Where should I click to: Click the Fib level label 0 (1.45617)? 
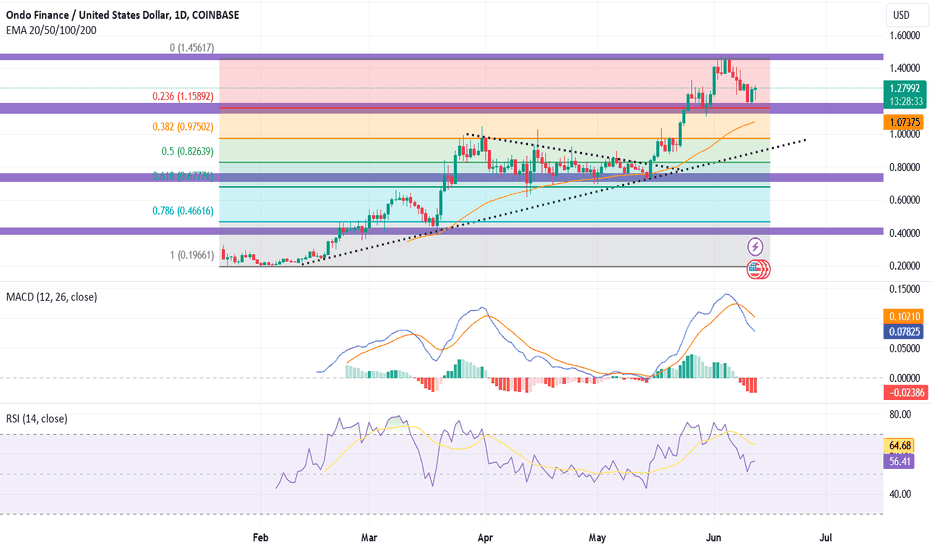[x=191, y=48]
